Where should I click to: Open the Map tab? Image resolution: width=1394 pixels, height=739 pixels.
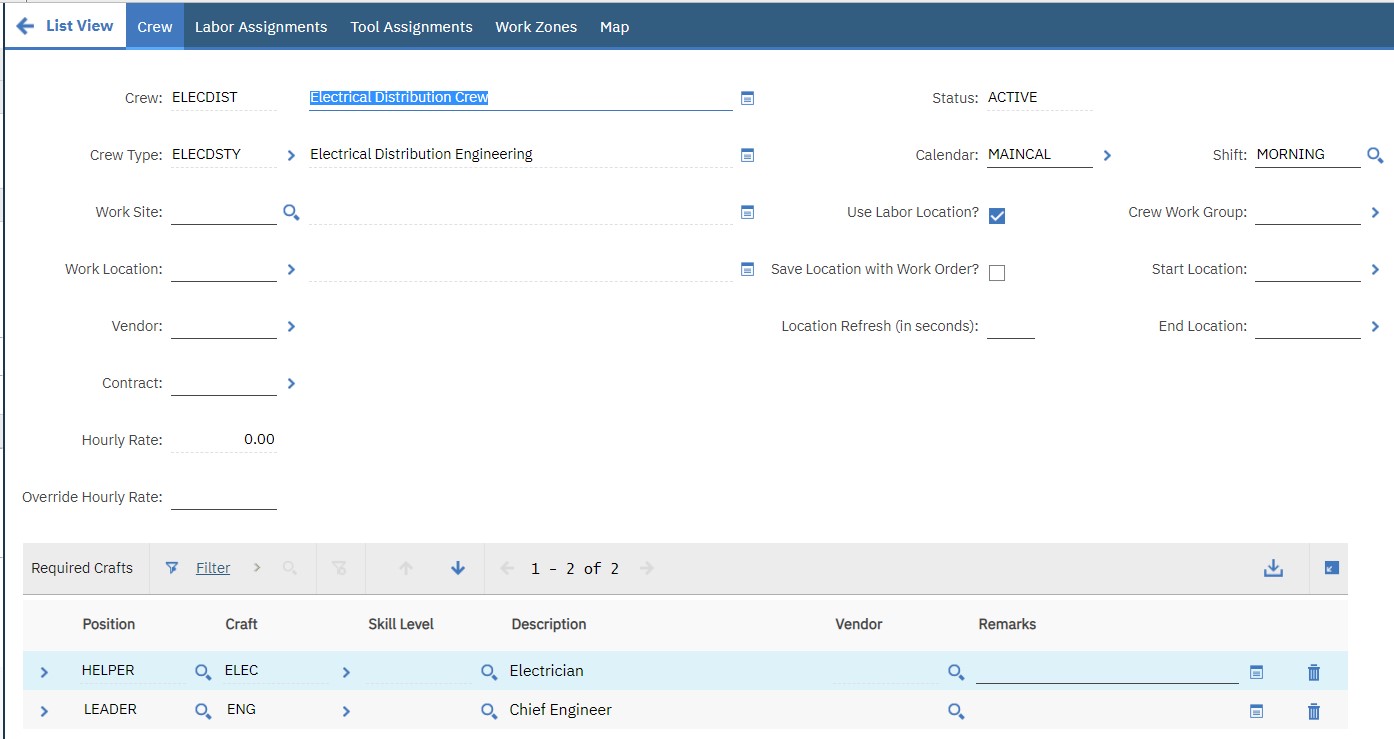point(614,27)
